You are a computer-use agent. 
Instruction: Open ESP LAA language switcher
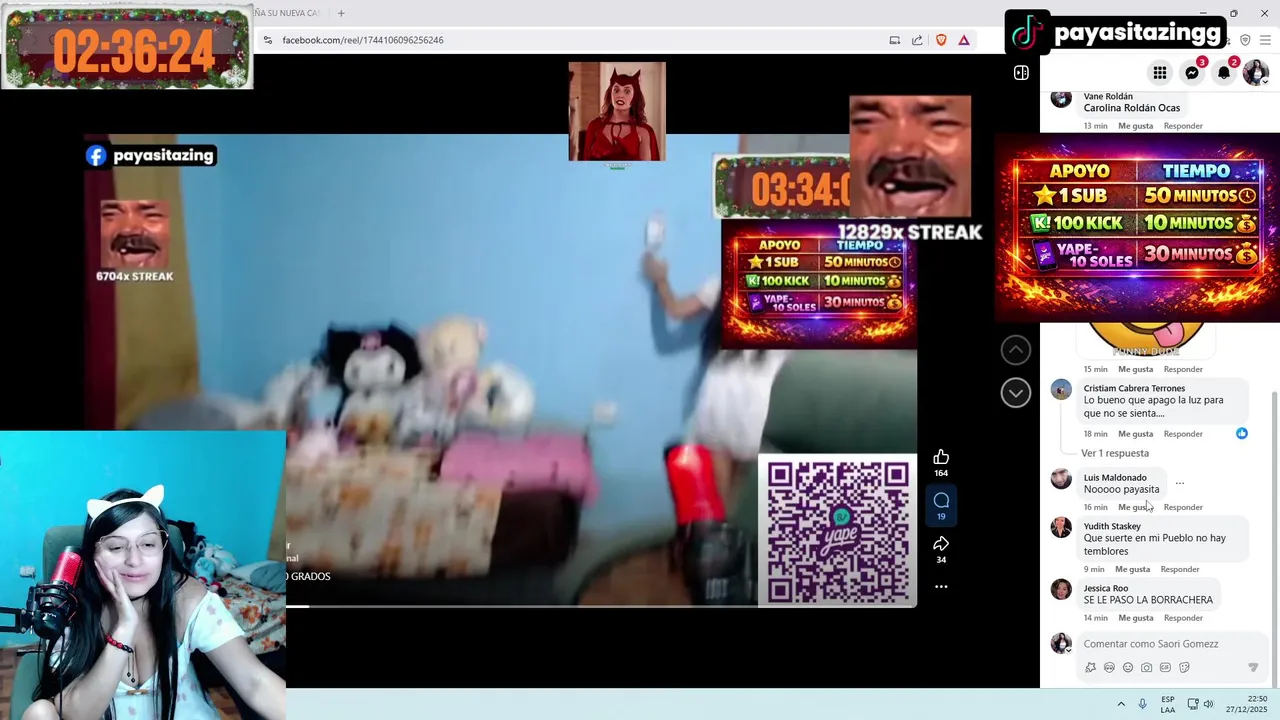(1168, 704)
